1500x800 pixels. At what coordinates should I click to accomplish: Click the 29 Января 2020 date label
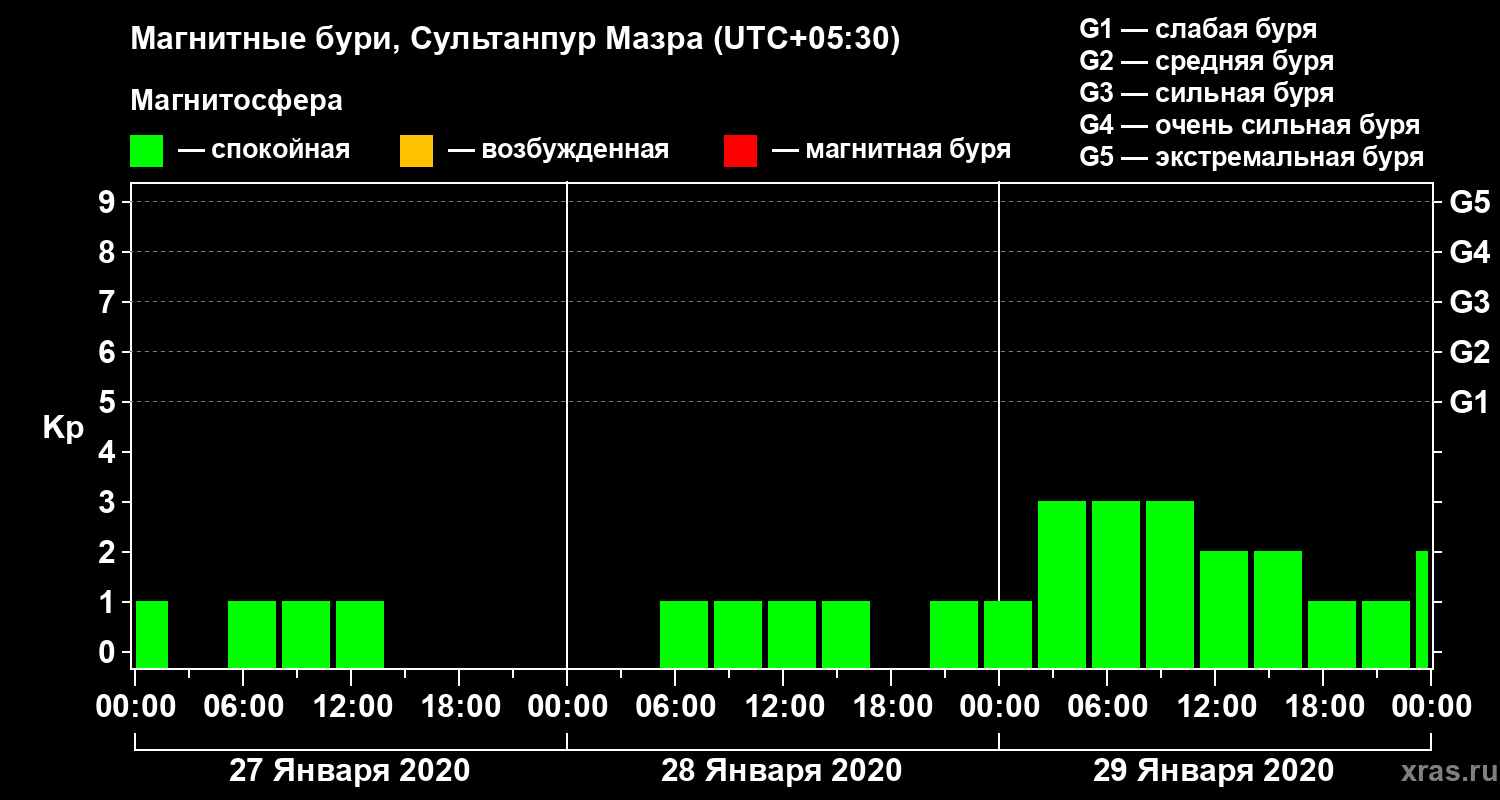pos(1213,771)
